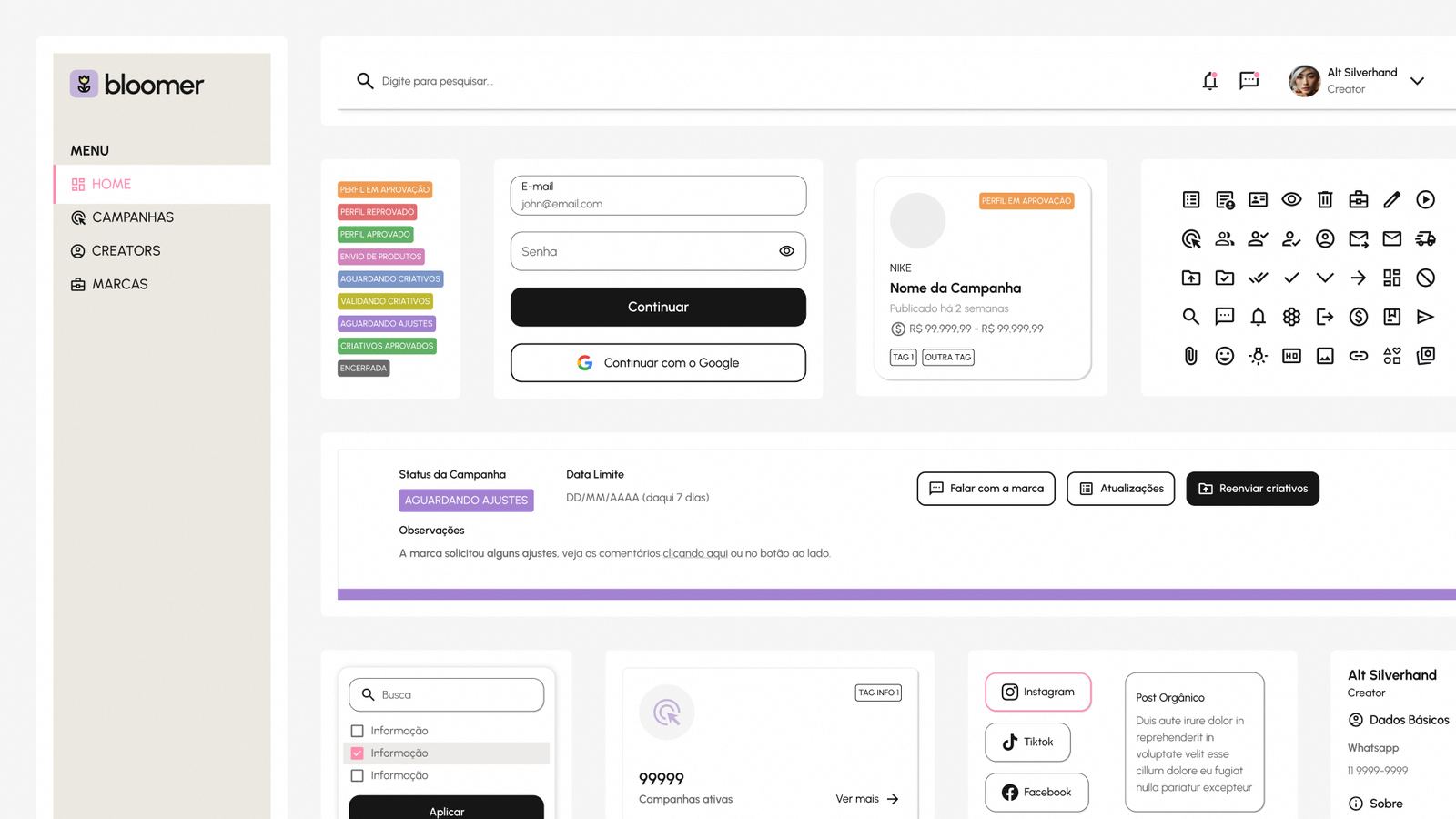Click the dollar coin icon
1456x819 pixels.
point(1359,317)
